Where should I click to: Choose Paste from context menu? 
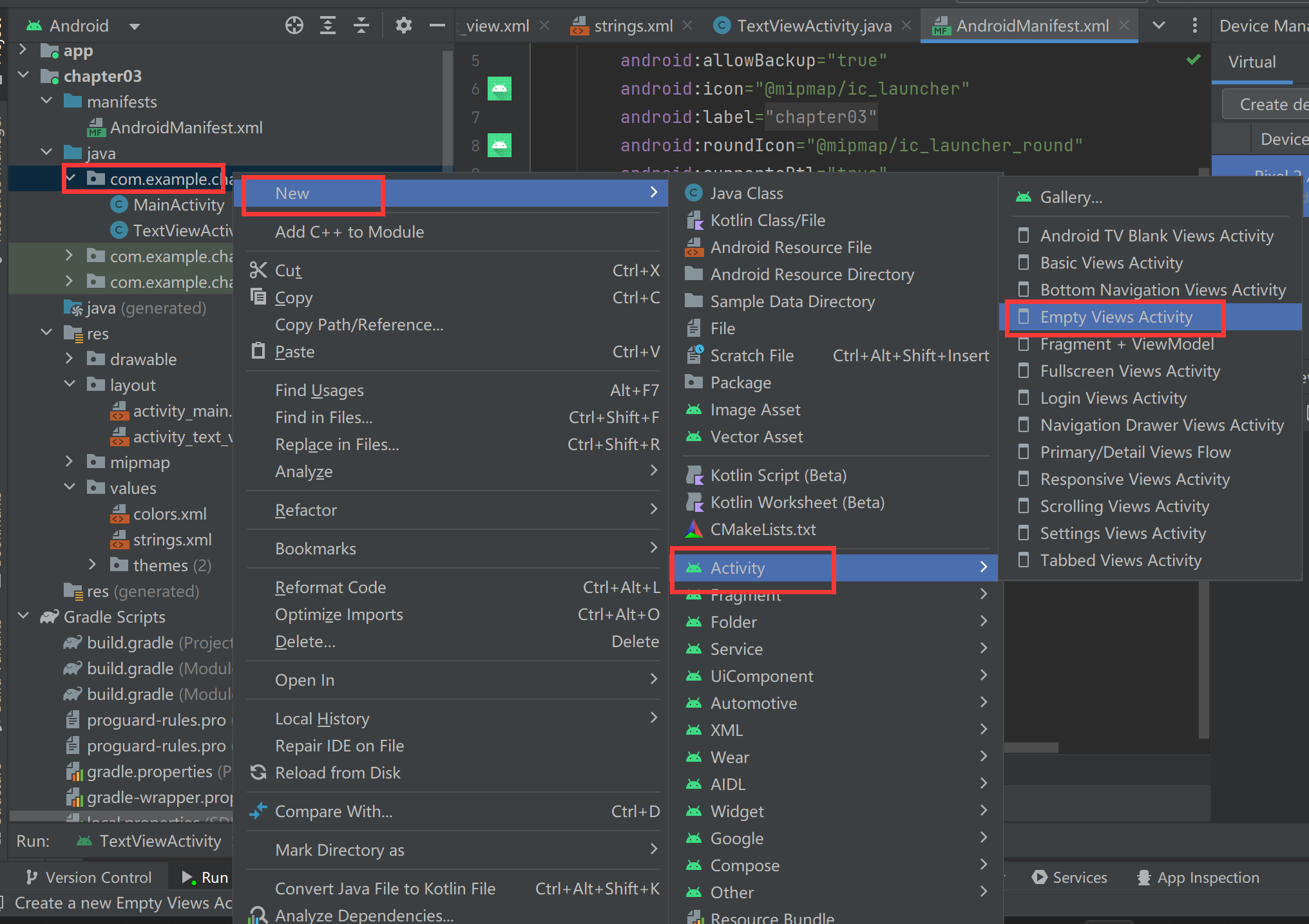[x=454, y=352]
